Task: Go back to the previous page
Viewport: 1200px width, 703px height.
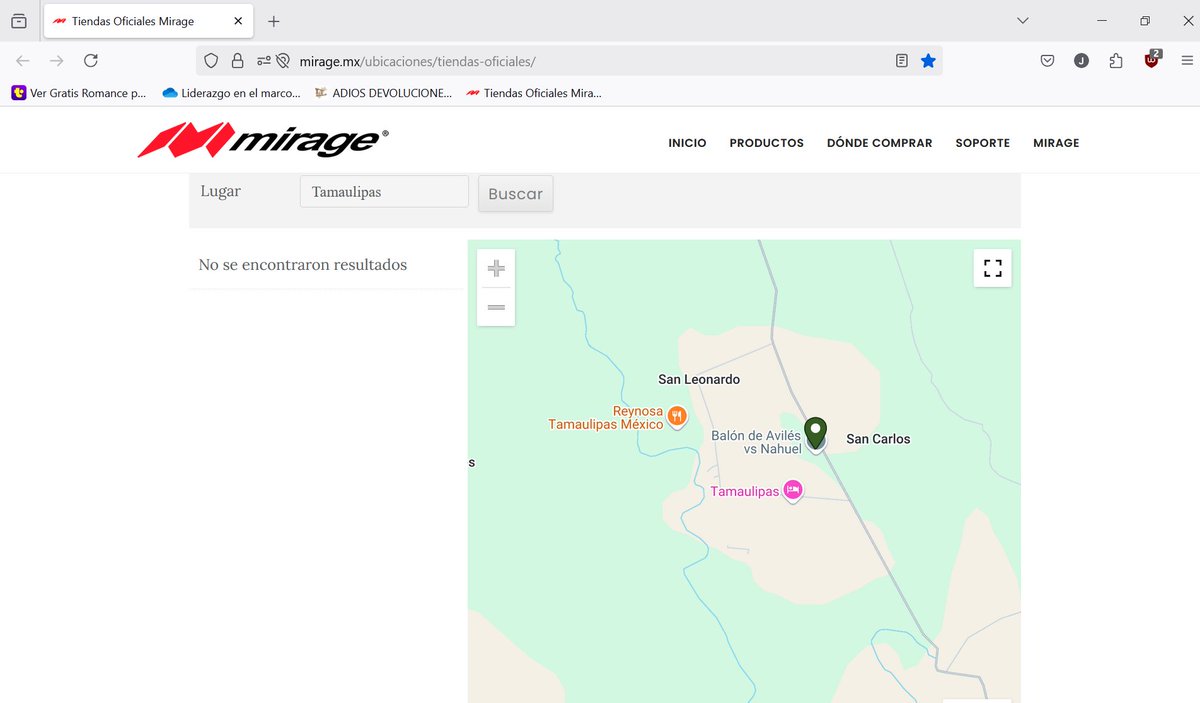Action: click(23, 61)
